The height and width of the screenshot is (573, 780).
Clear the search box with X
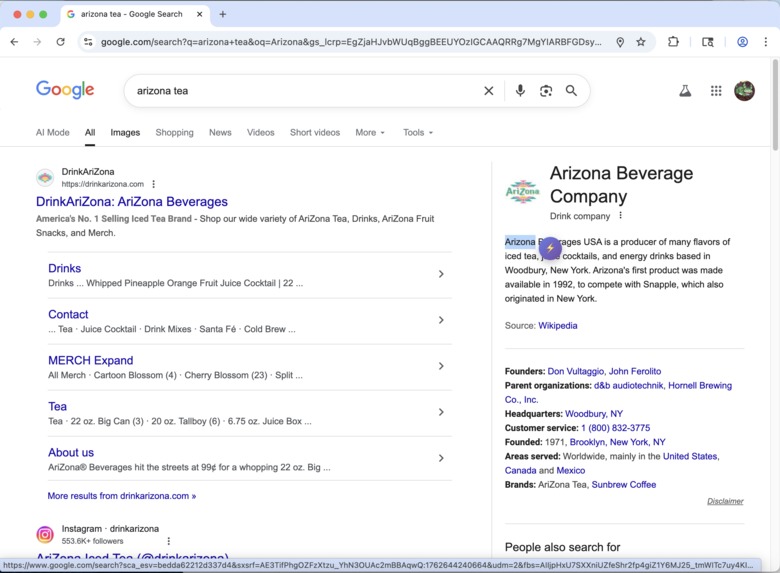tap(489, 91)
